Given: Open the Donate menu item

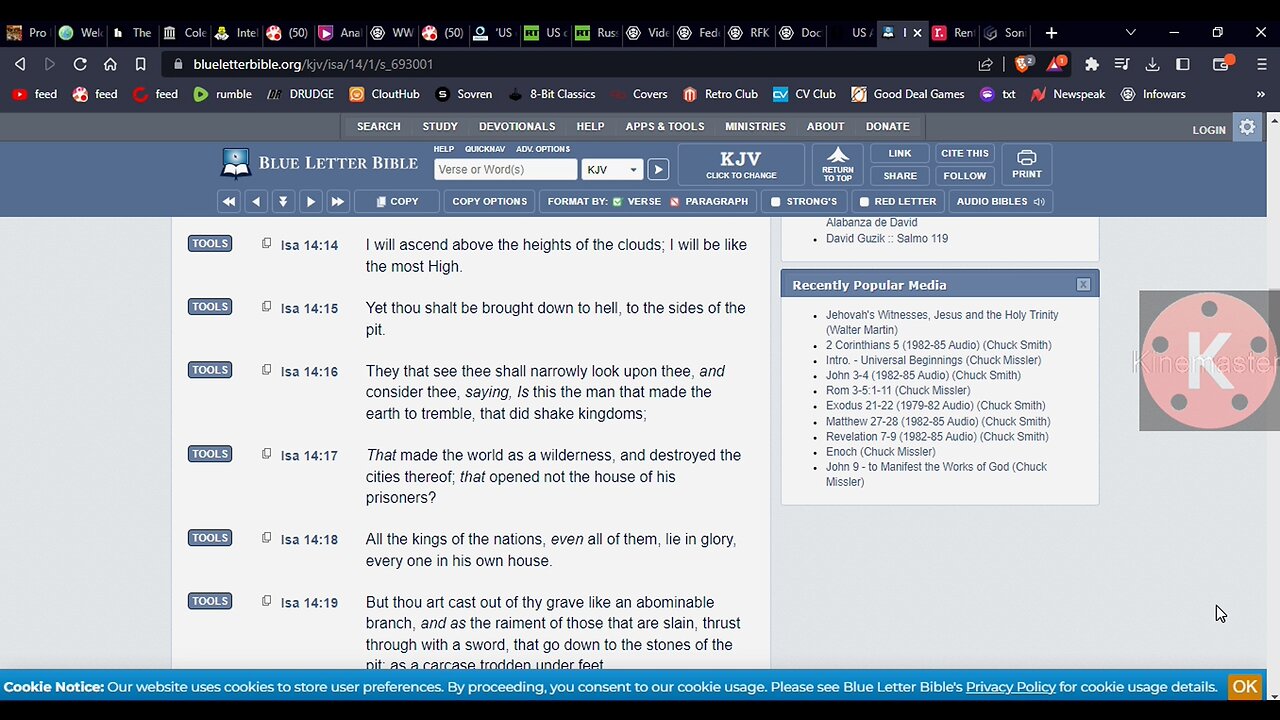Looking at the screenshot, I should pos(888,127).
